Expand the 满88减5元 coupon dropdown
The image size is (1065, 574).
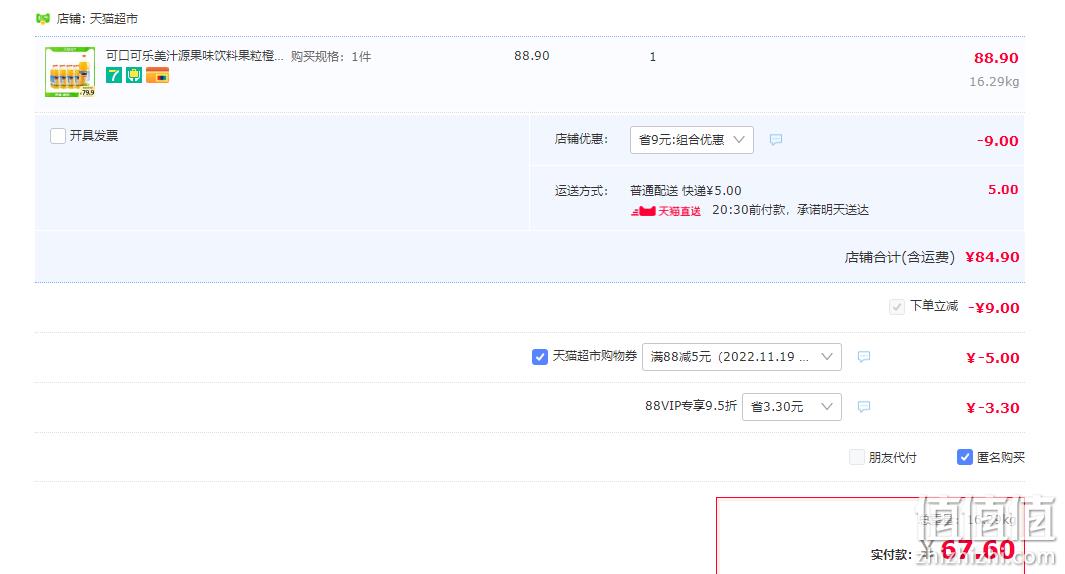pyautogui.click(x=742, y=357)
